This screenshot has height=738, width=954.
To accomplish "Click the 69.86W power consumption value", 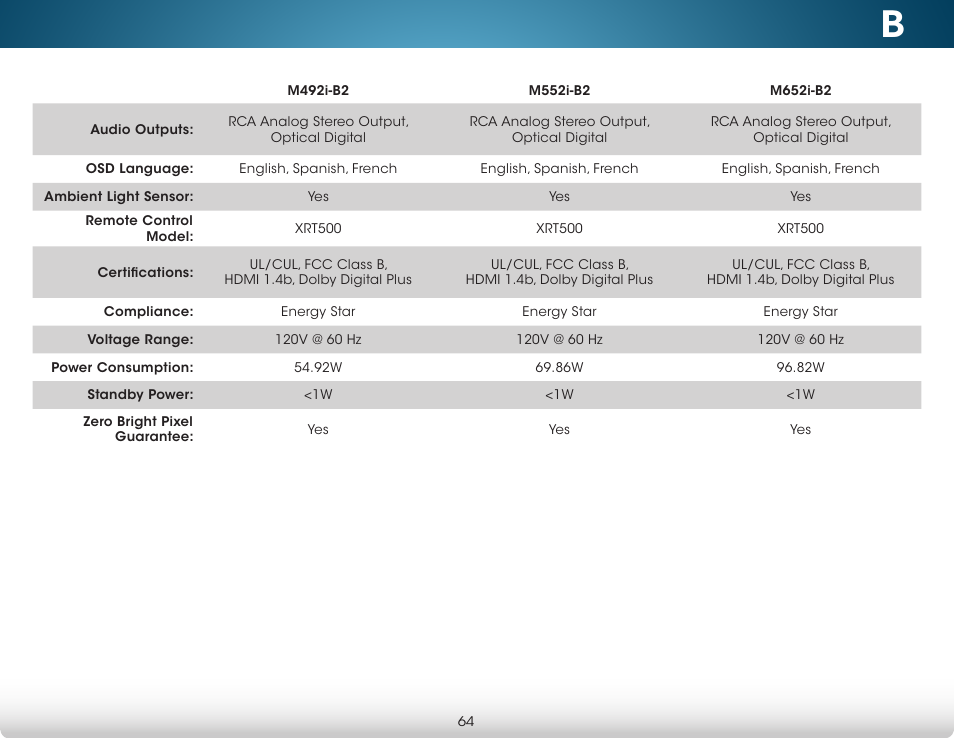I will point(559,367).
